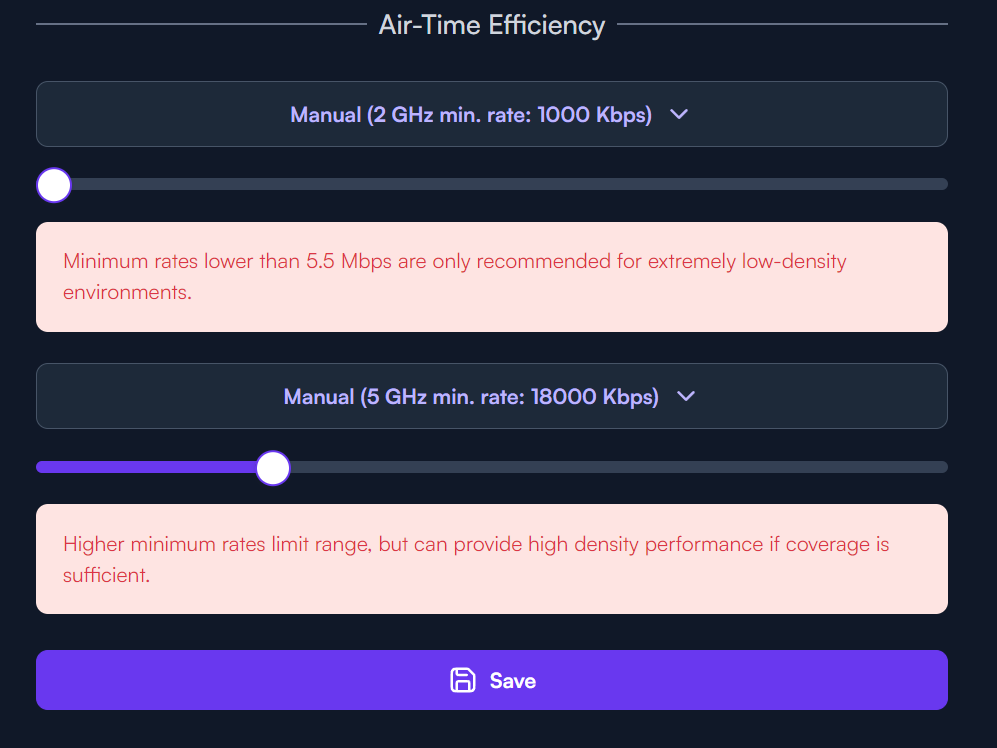
Task: Set 5 GHz slider to its far right end
Action: [942, 468]
